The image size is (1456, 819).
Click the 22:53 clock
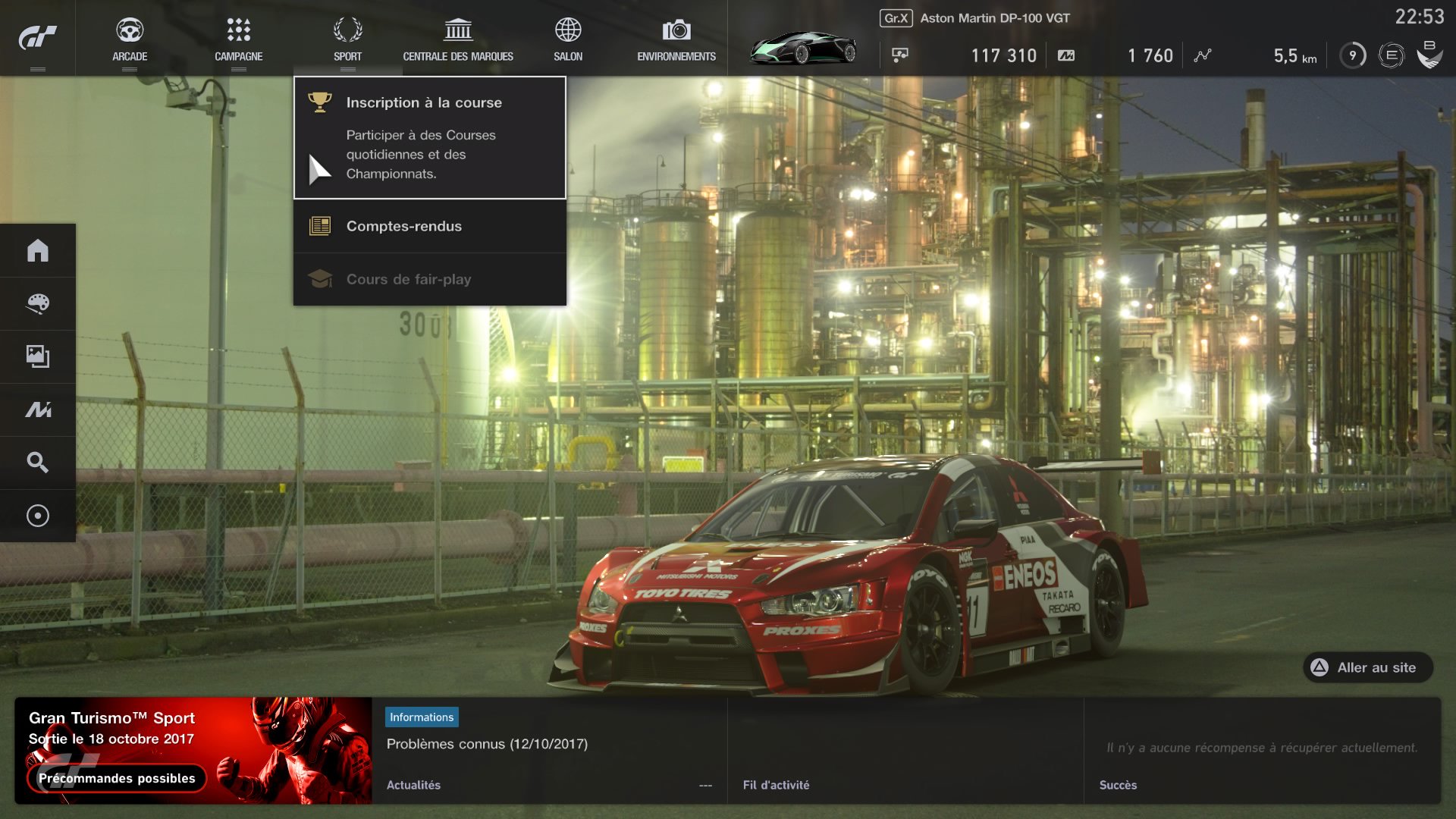tap(1420, 17)
